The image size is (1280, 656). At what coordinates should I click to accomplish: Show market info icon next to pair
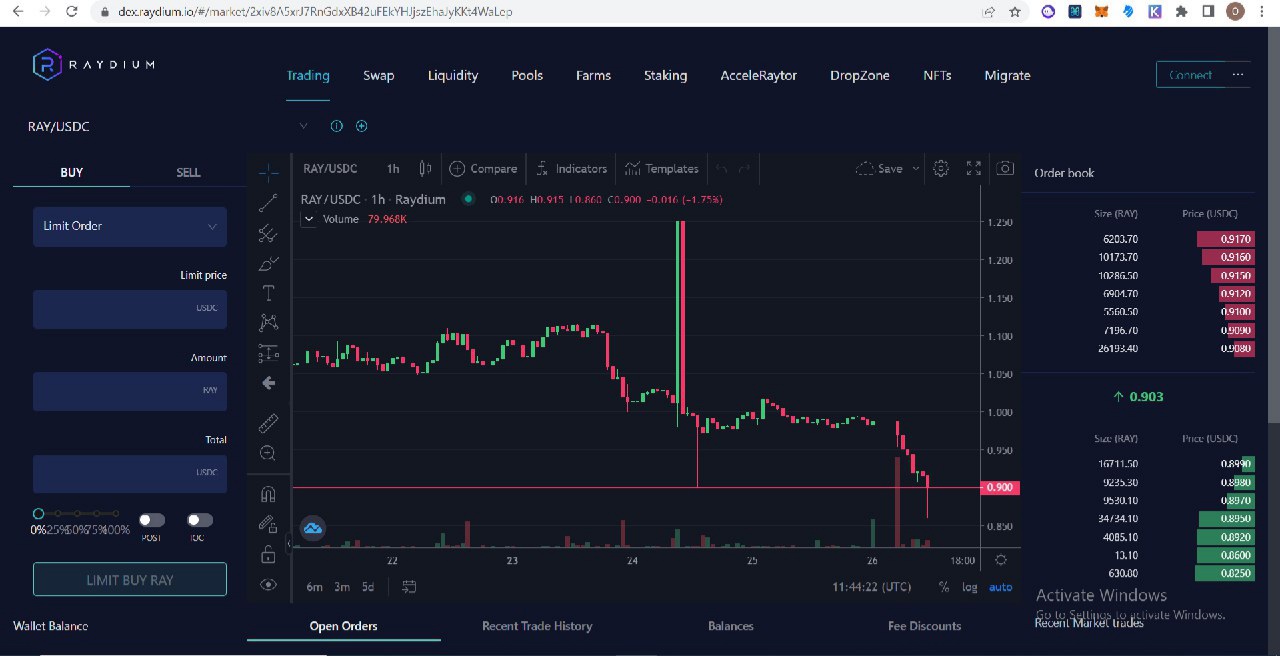336,126
